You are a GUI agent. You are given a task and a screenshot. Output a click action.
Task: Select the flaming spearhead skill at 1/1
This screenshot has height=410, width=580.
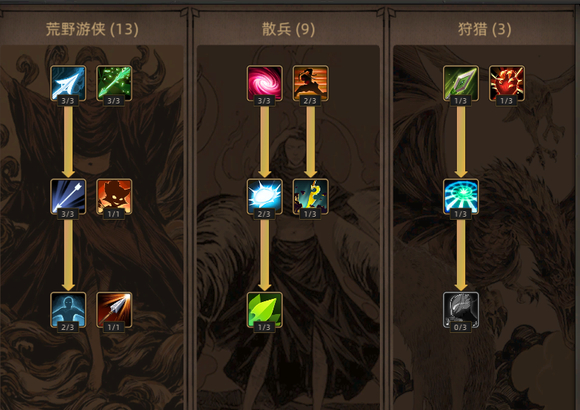pos(114,310)
